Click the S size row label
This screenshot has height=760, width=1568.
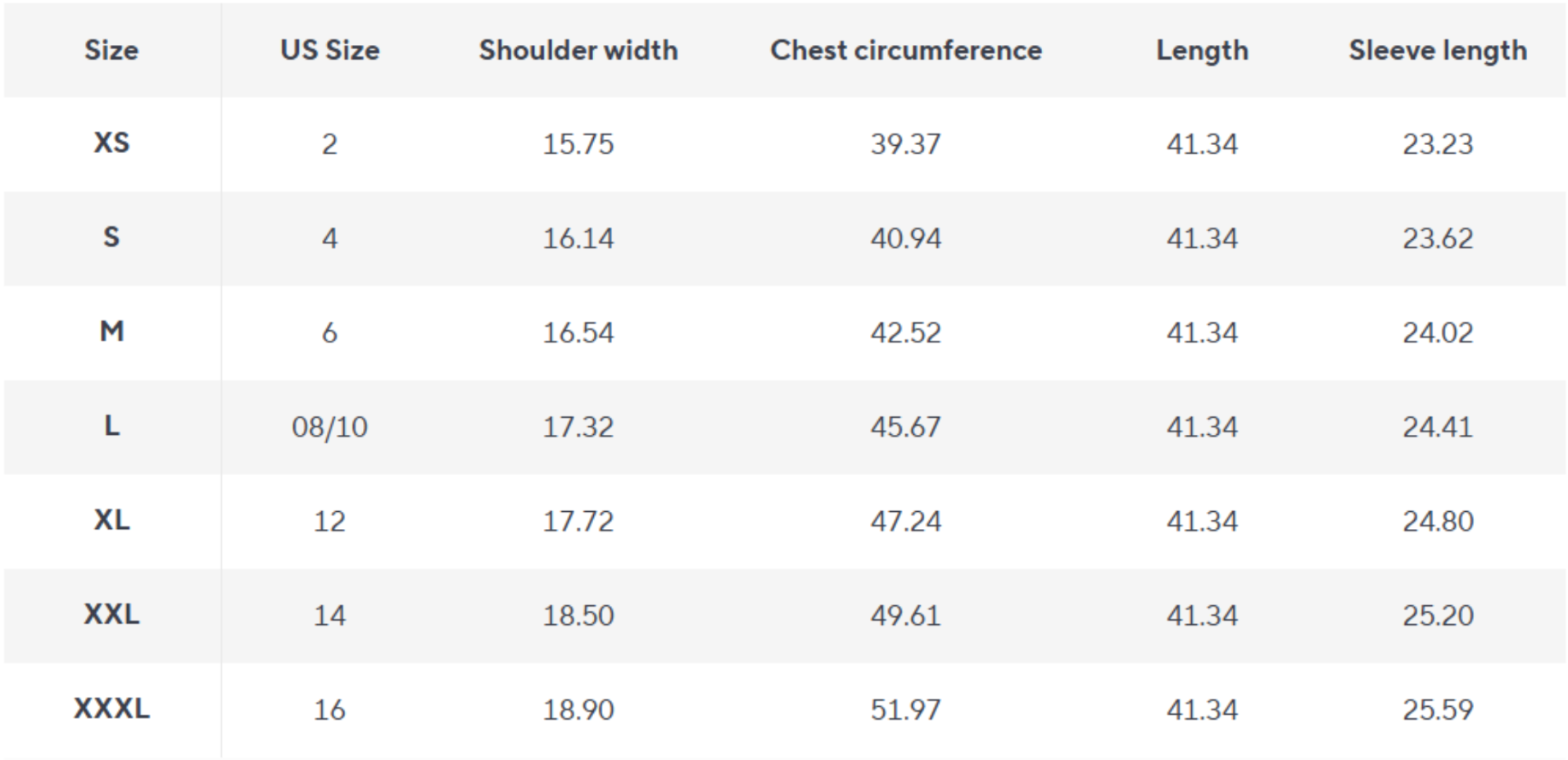pyautogui.click(x=111, y=237)
